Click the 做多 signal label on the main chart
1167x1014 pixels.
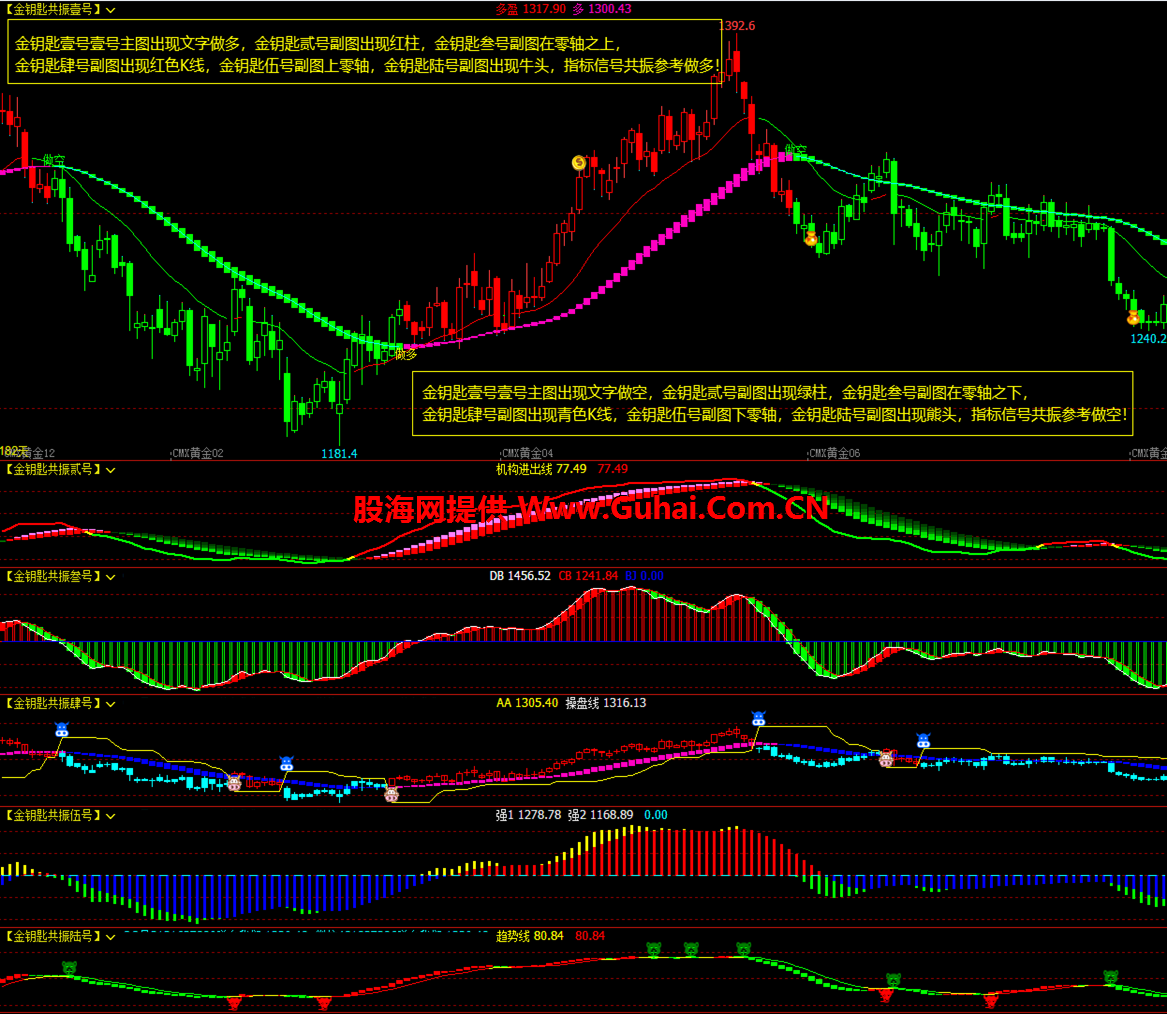406,353
